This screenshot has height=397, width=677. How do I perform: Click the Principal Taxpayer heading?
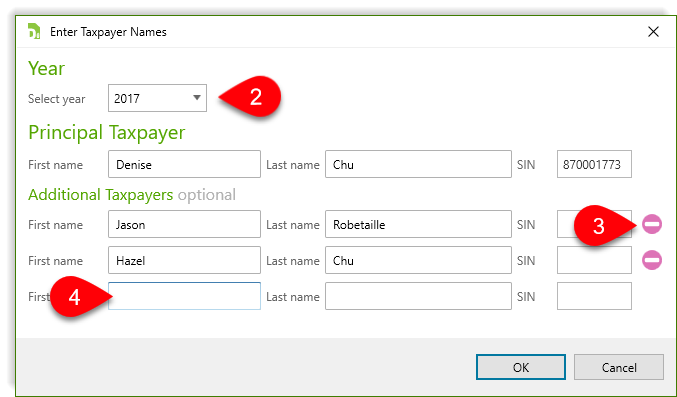pyautogui.click(x=107, y=132)
